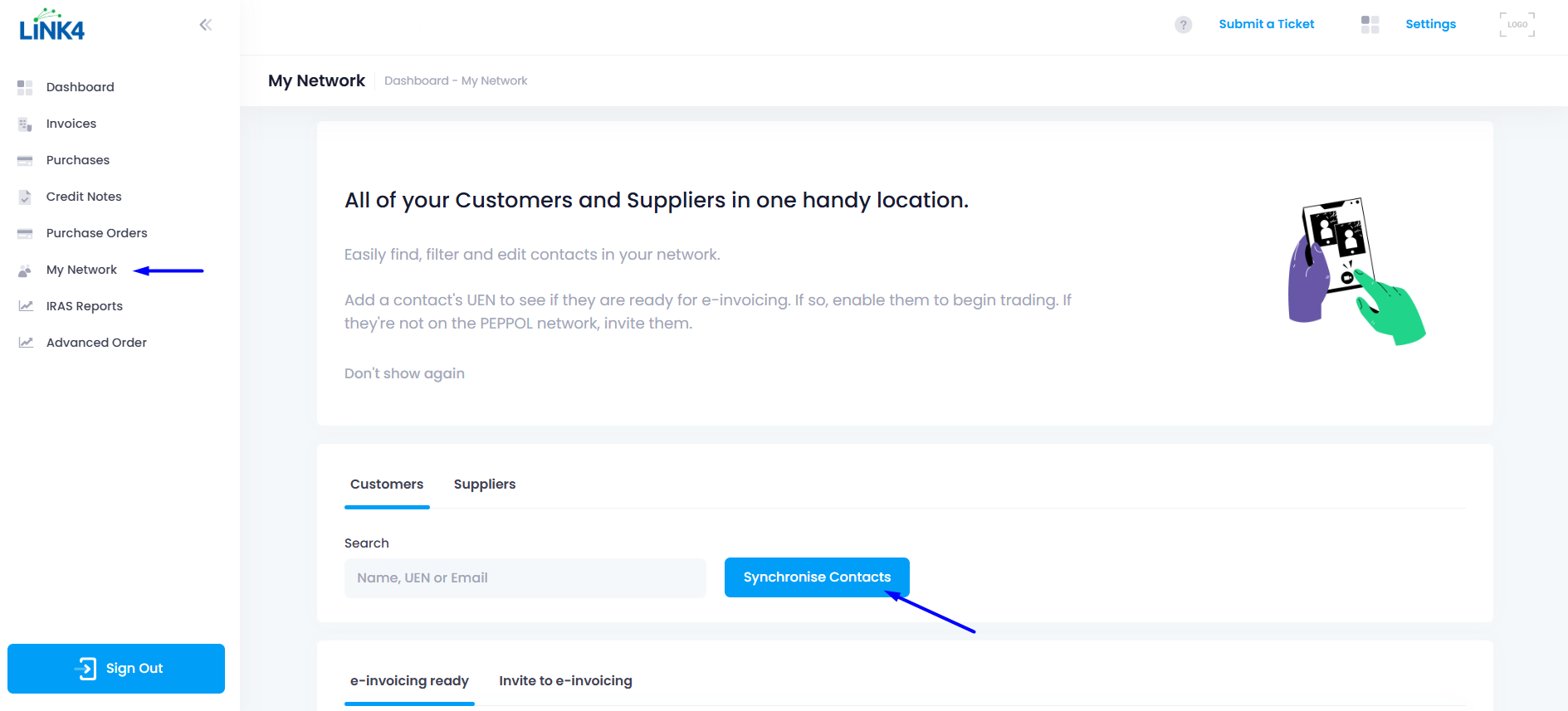1568x711 pixels.
Task: Click the Credit Notes document icon
Action: (x=25, y=197)
